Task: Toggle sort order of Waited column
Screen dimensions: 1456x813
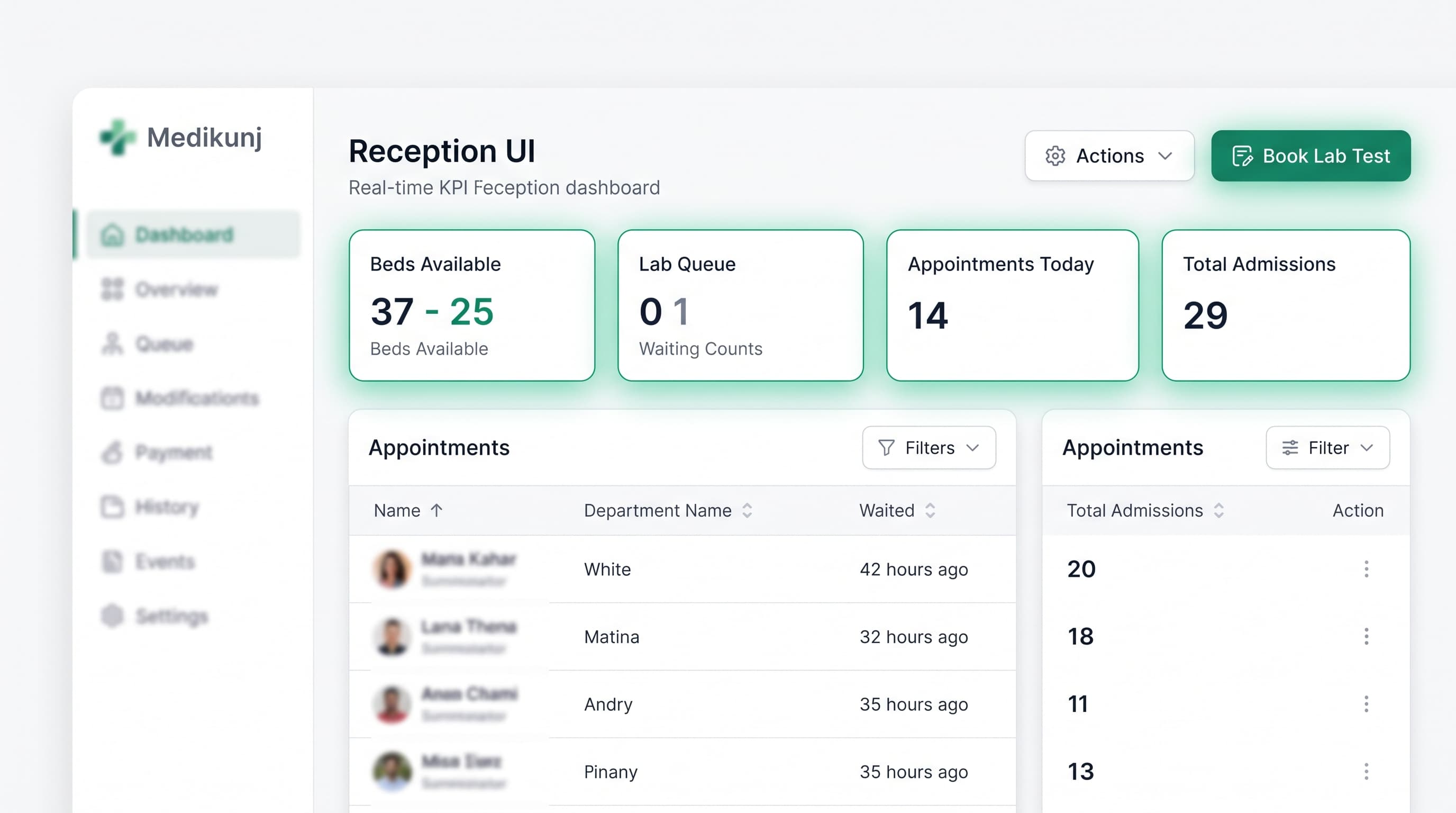Action: [930, 511]
